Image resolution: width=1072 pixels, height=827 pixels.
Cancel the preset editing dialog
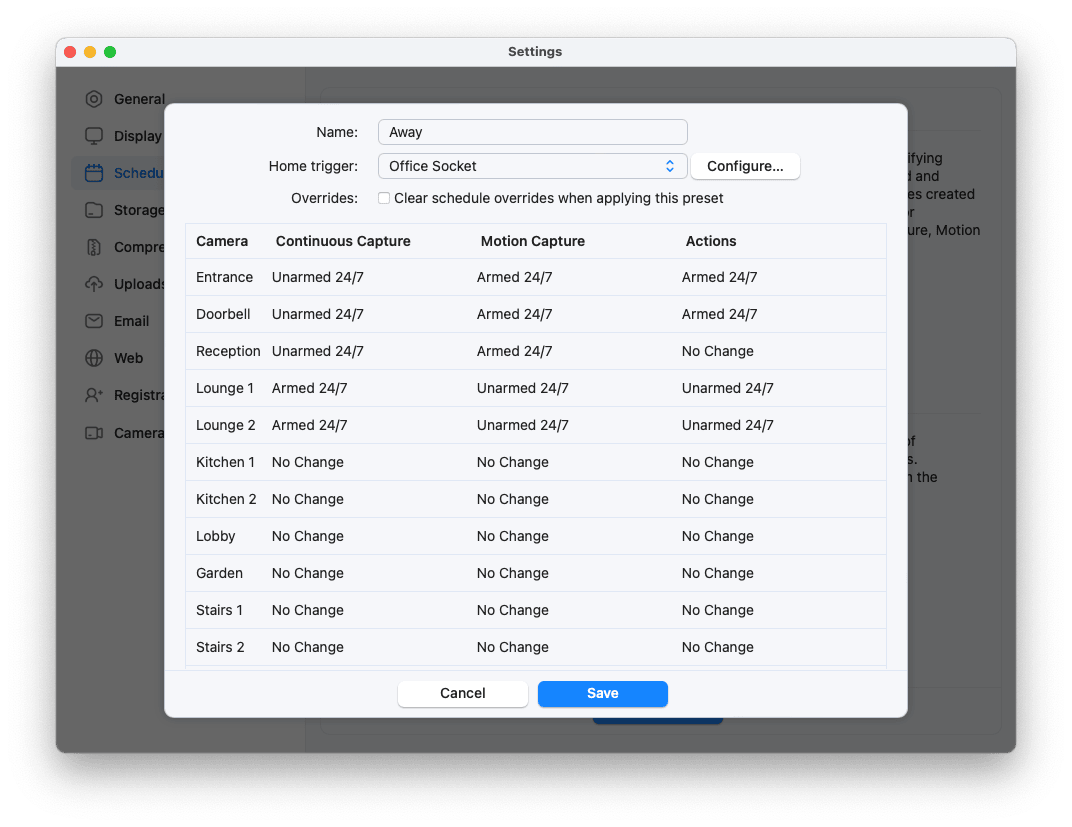pos(462,693)
